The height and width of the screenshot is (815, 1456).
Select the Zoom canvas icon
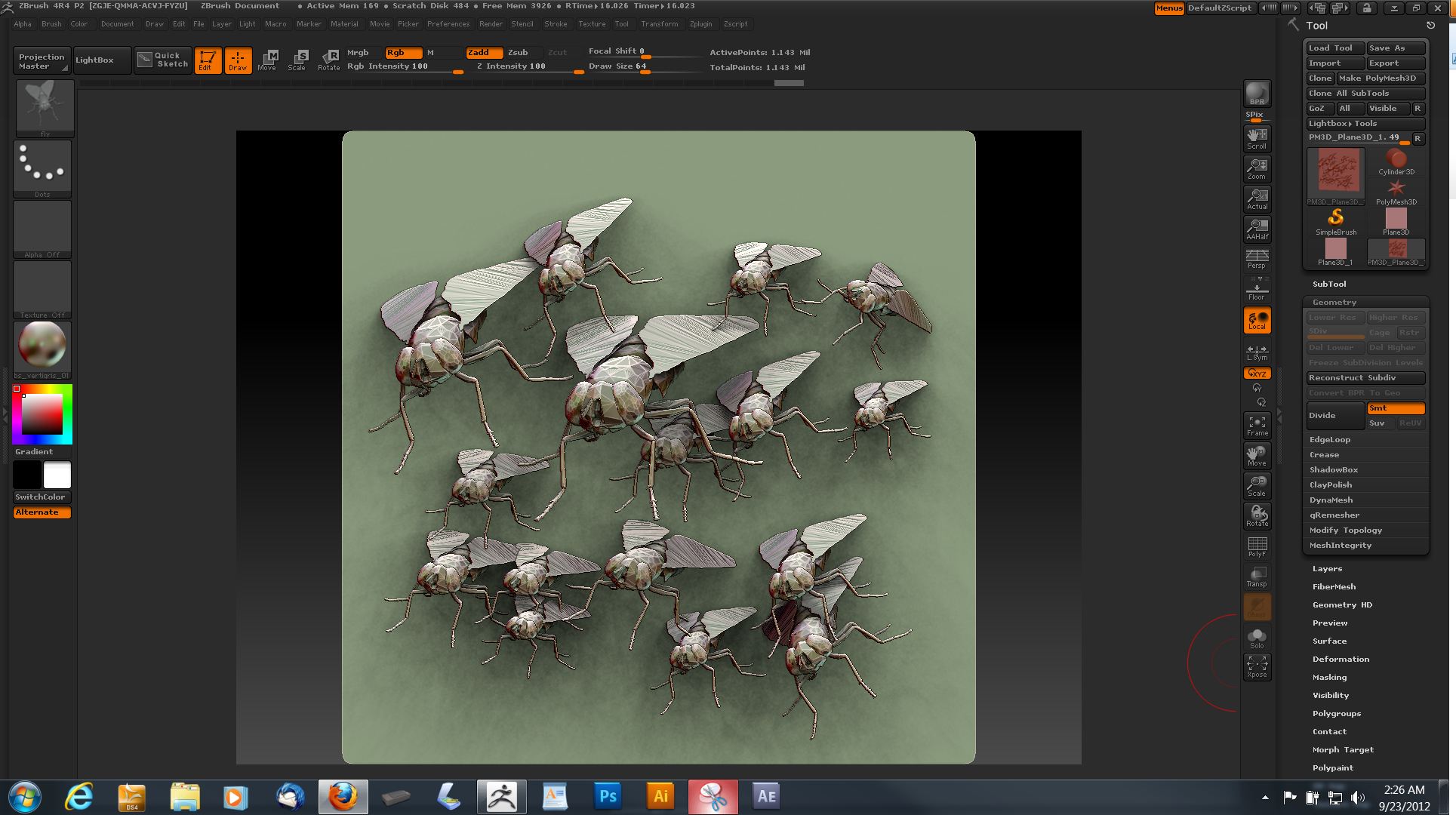[1257, 168]
